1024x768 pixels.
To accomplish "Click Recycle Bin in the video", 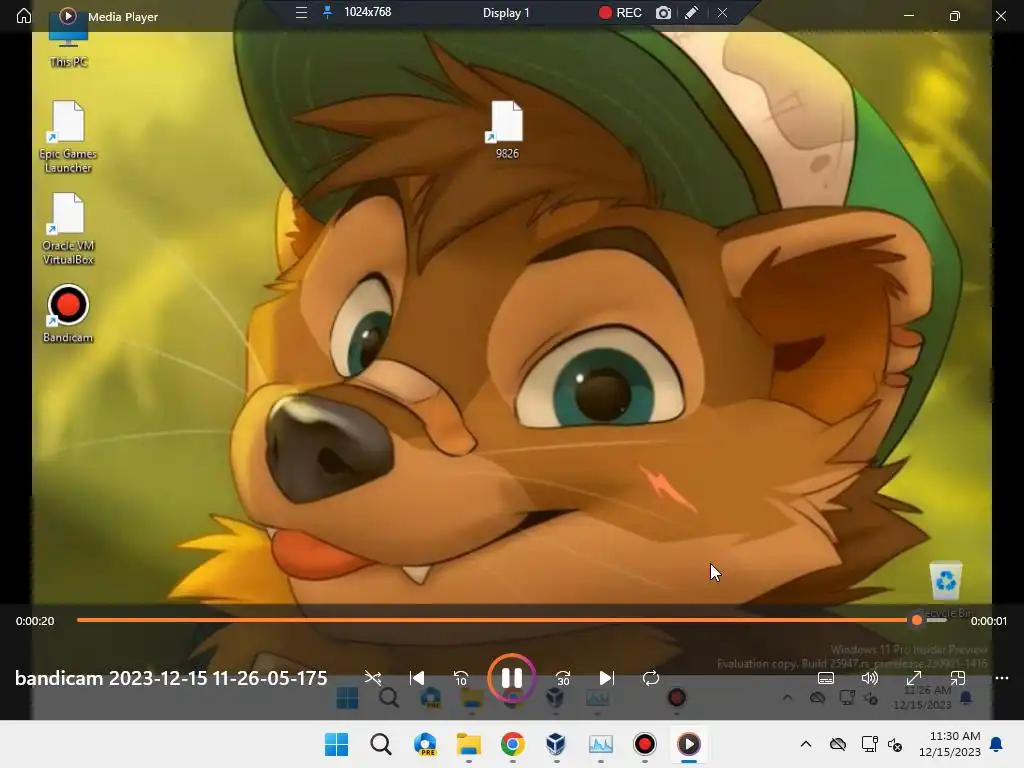I will (x=946, y=588).
